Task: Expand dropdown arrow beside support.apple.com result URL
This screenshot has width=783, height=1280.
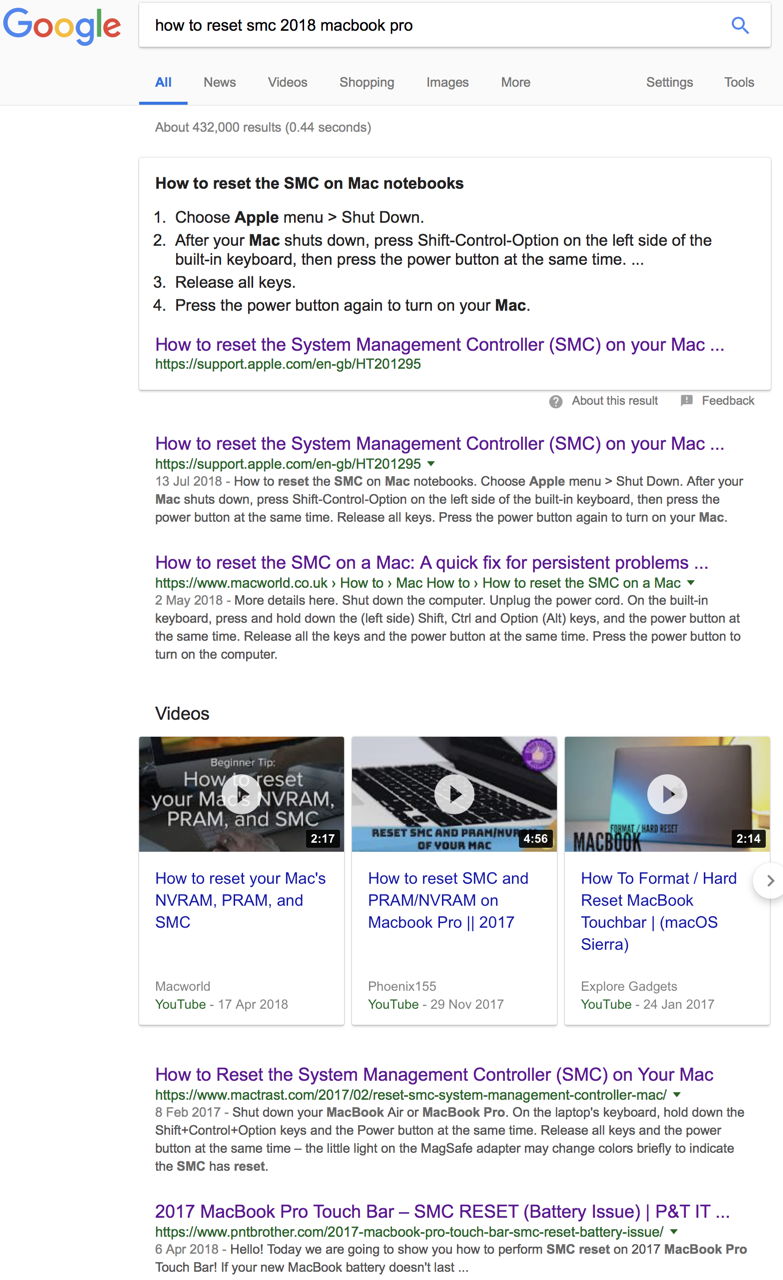Action: pyautogui.click(x=431, y=464)
